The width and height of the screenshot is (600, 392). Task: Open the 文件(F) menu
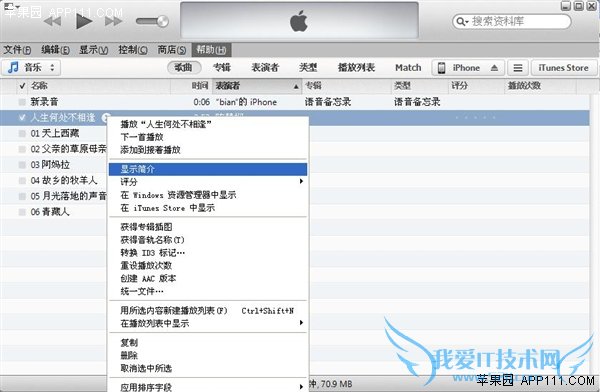17,50
